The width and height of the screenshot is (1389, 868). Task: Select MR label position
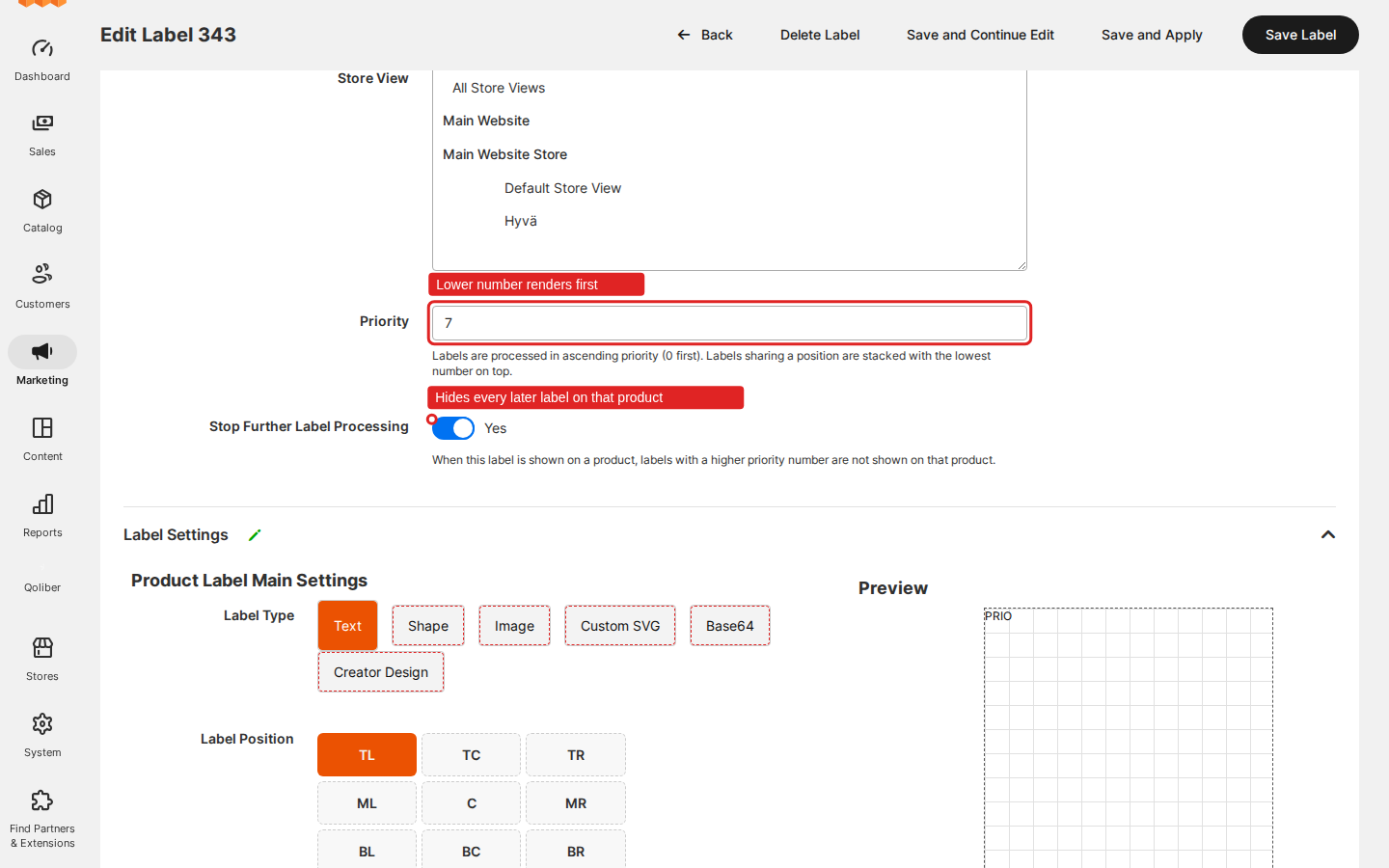(576, 803)
